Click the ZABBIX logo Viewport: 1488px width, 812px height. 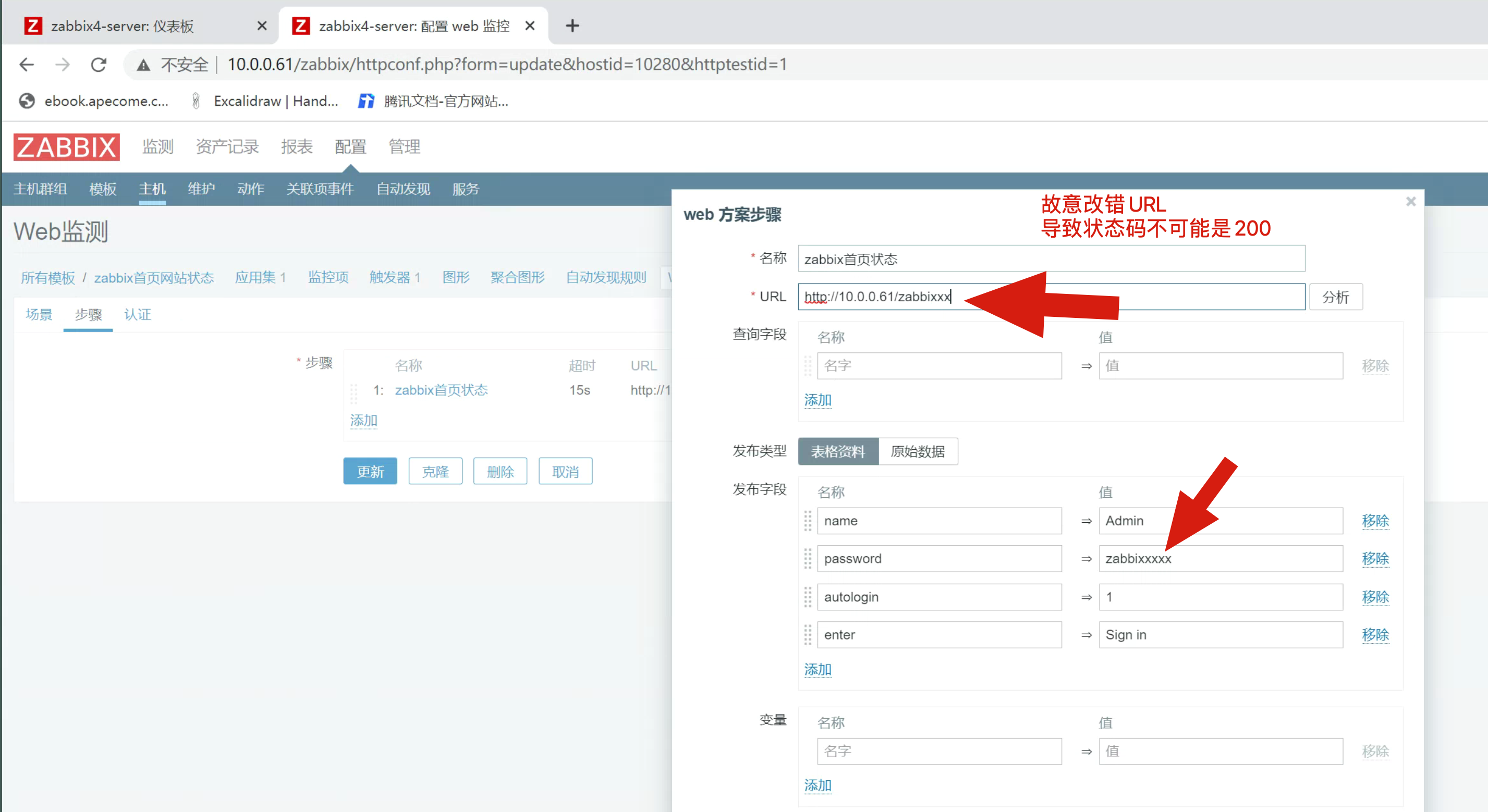point(66,146)
